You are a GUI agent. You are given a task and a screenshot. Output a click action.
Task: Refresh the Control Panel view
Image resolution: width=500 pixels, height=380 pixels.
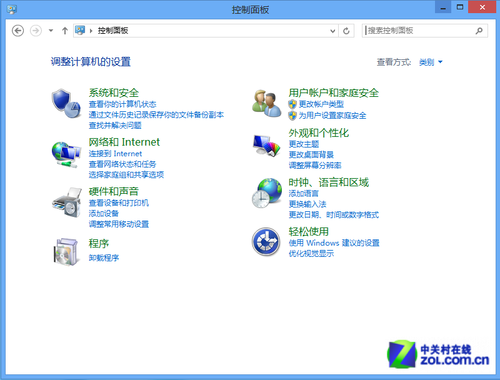point(346,31)
